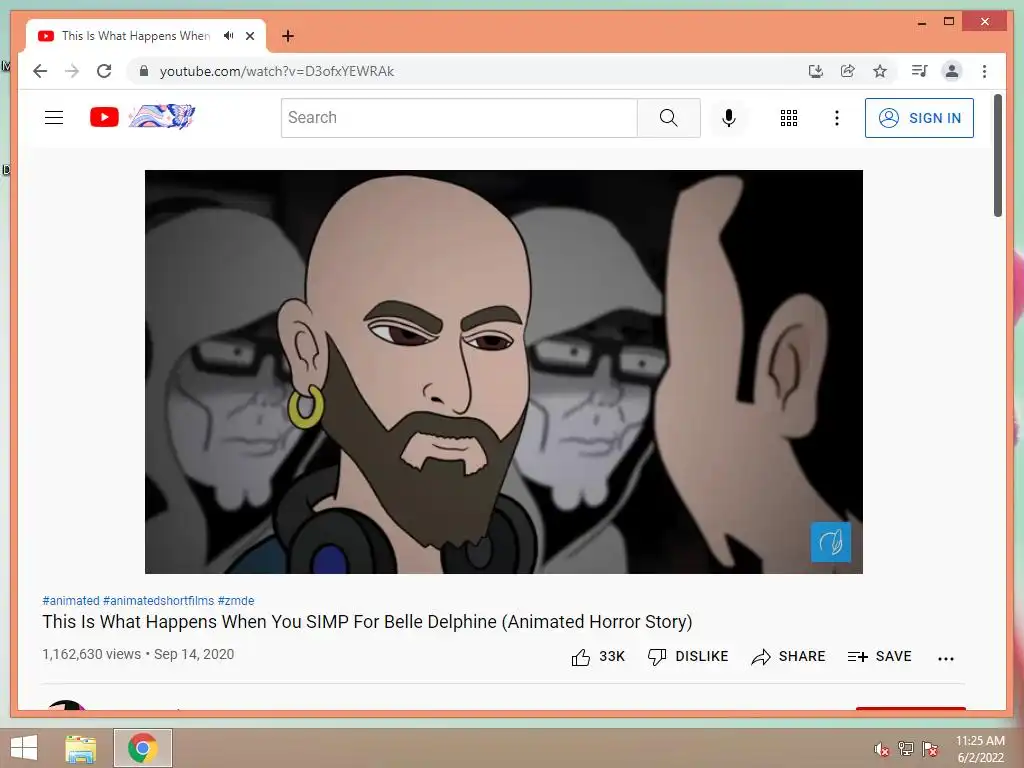Click the muted volume tray icon

tap(882, 749)
